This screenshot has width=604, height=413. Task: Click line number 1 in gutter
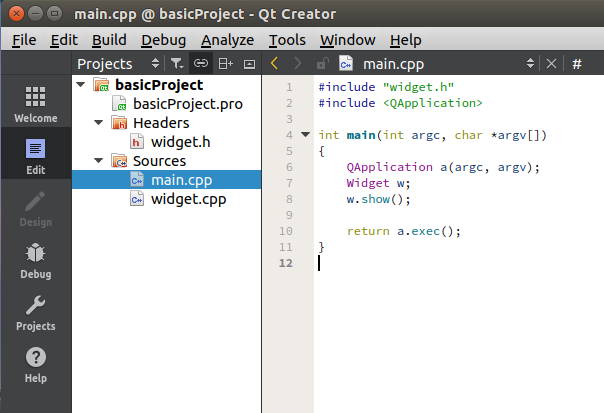click(x=289, y=87)
